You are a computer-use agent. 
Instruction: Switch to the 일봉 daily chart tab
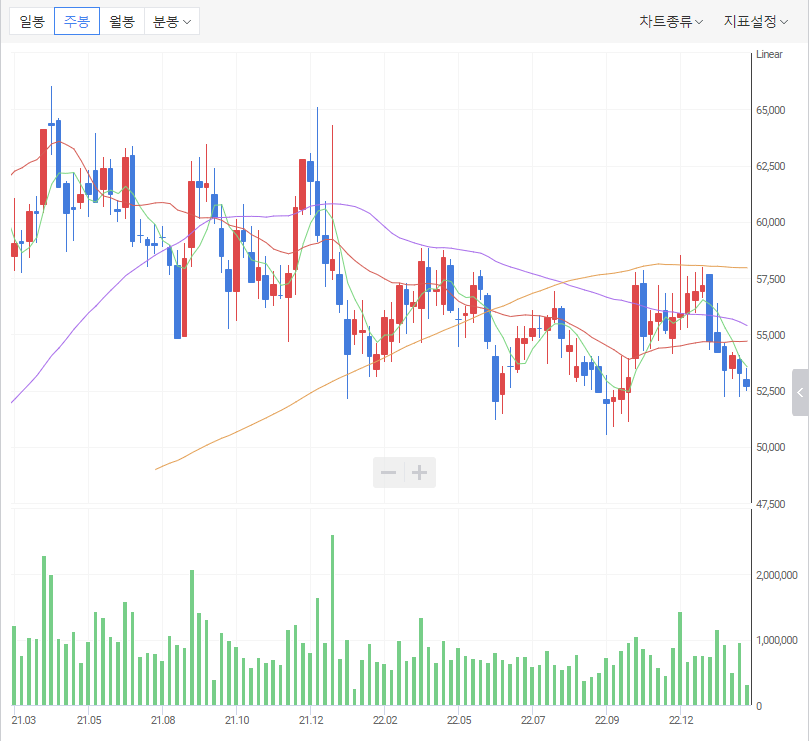tap(32, 22)
